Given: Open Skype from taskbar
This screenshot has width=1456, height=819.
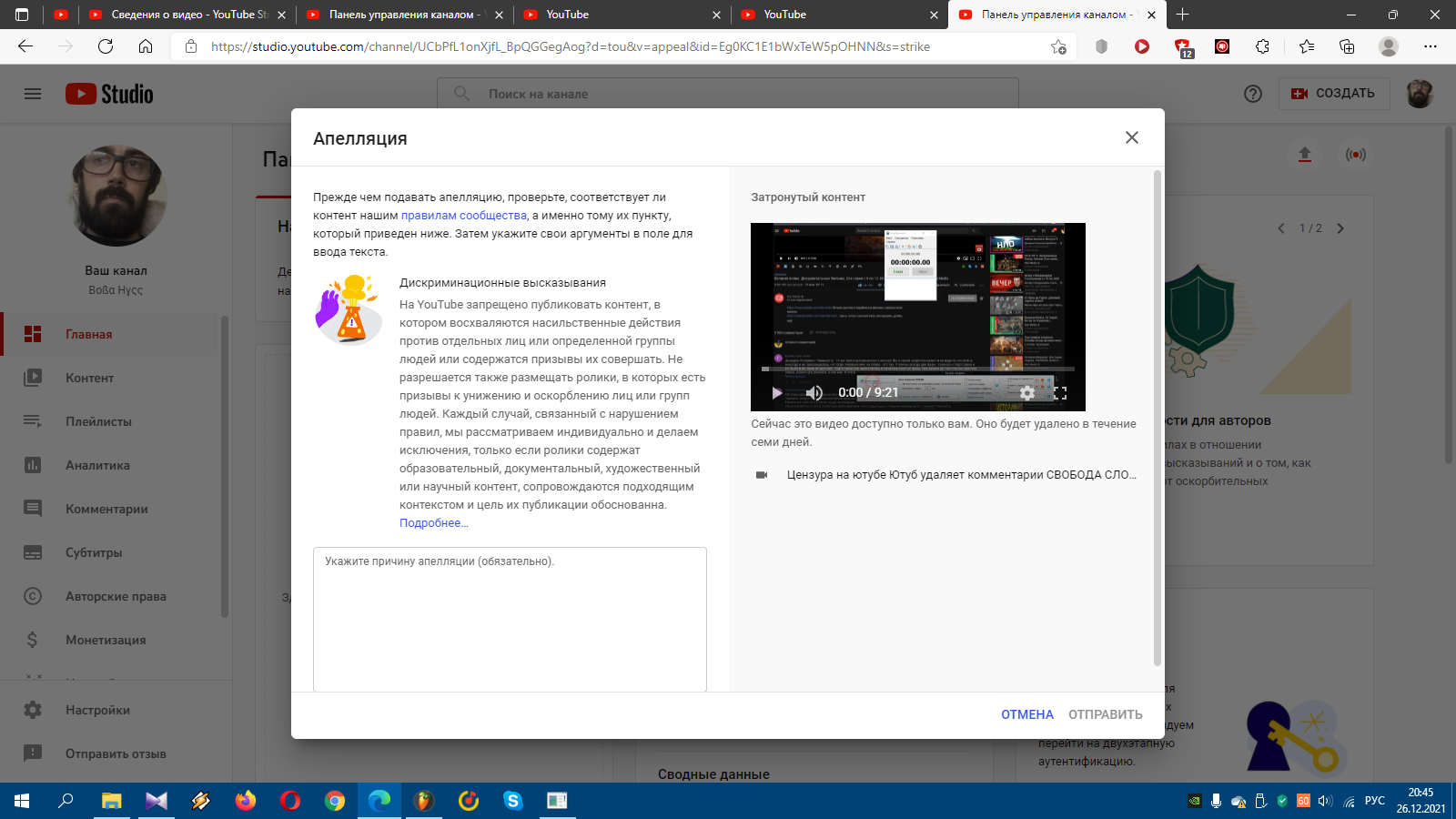Looking at the screenshot, I should pos(512,801).
